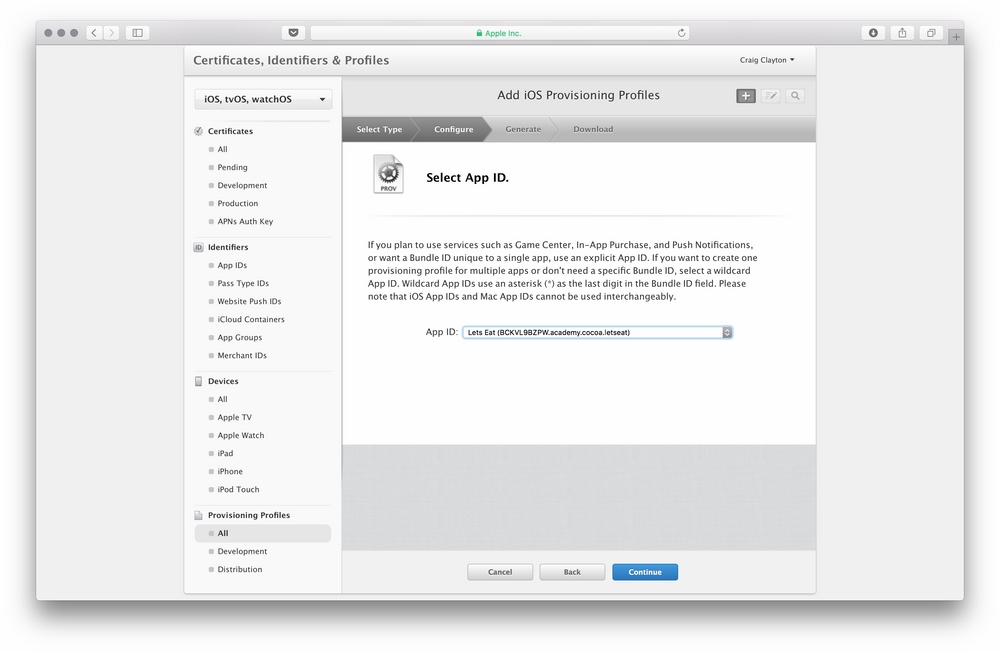Click the Download step

[x=593, y=129]
